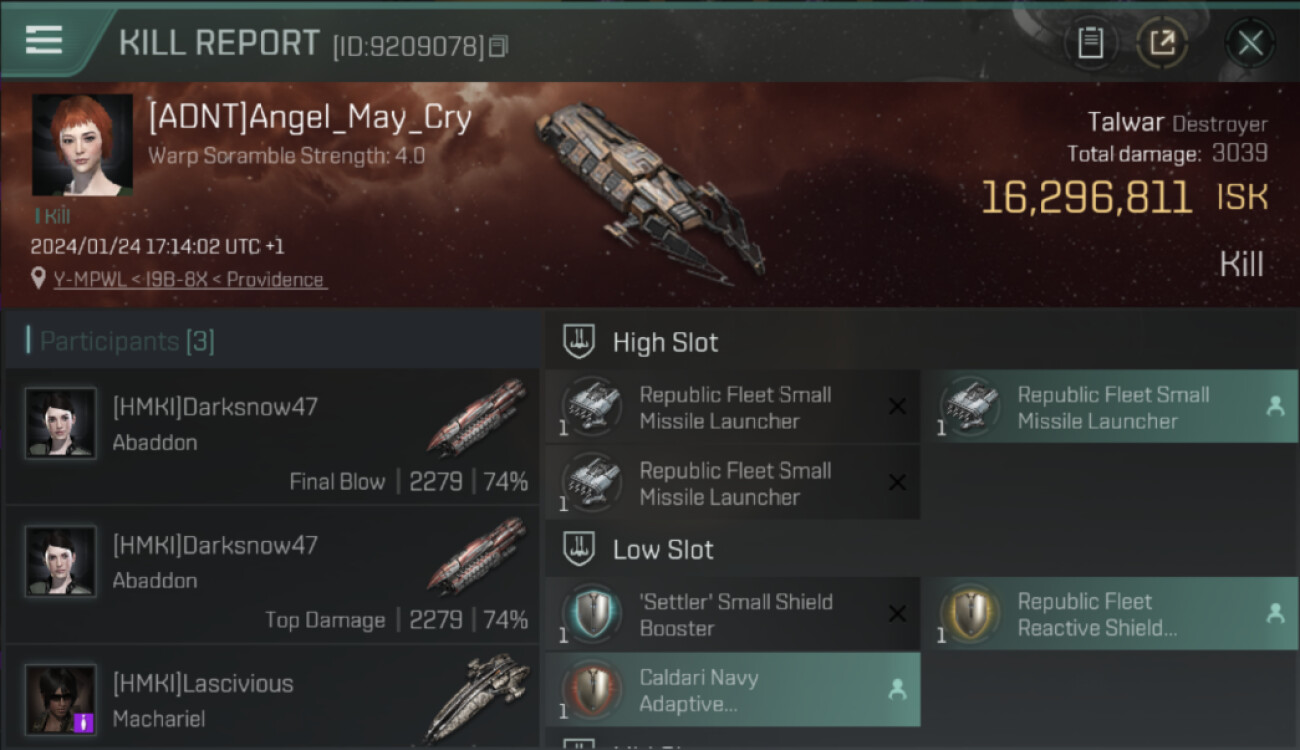Select 'Settler' Small Shield Booster item

click(x=732, y=614)
